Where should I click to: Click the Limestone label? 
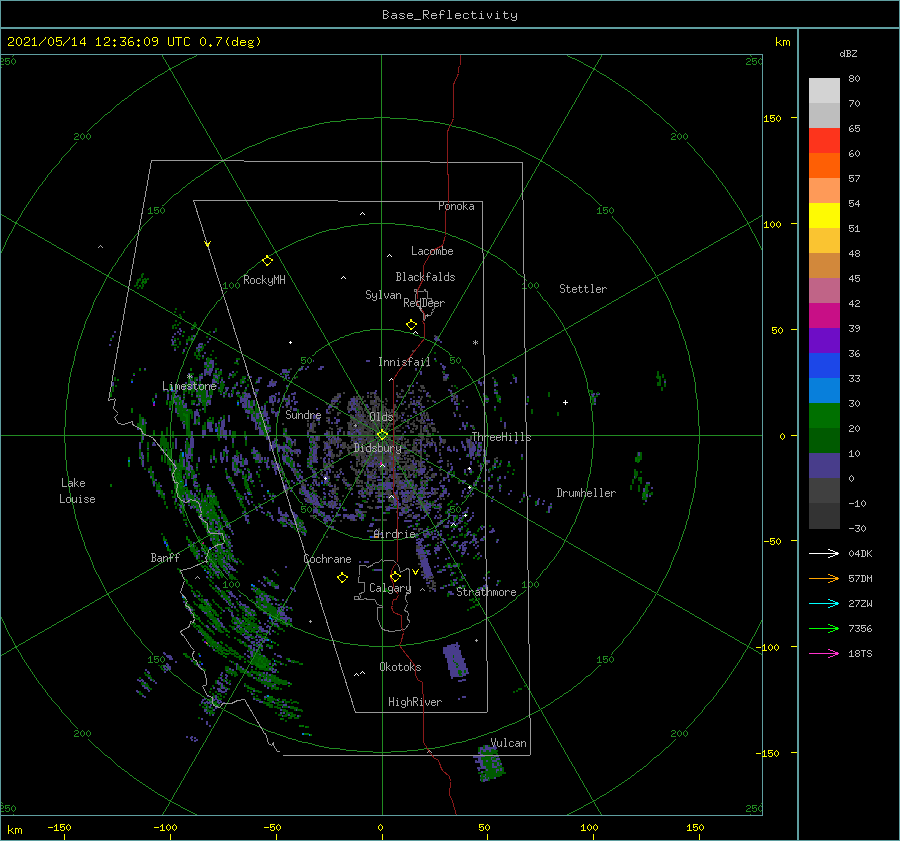tap(189, 386)
